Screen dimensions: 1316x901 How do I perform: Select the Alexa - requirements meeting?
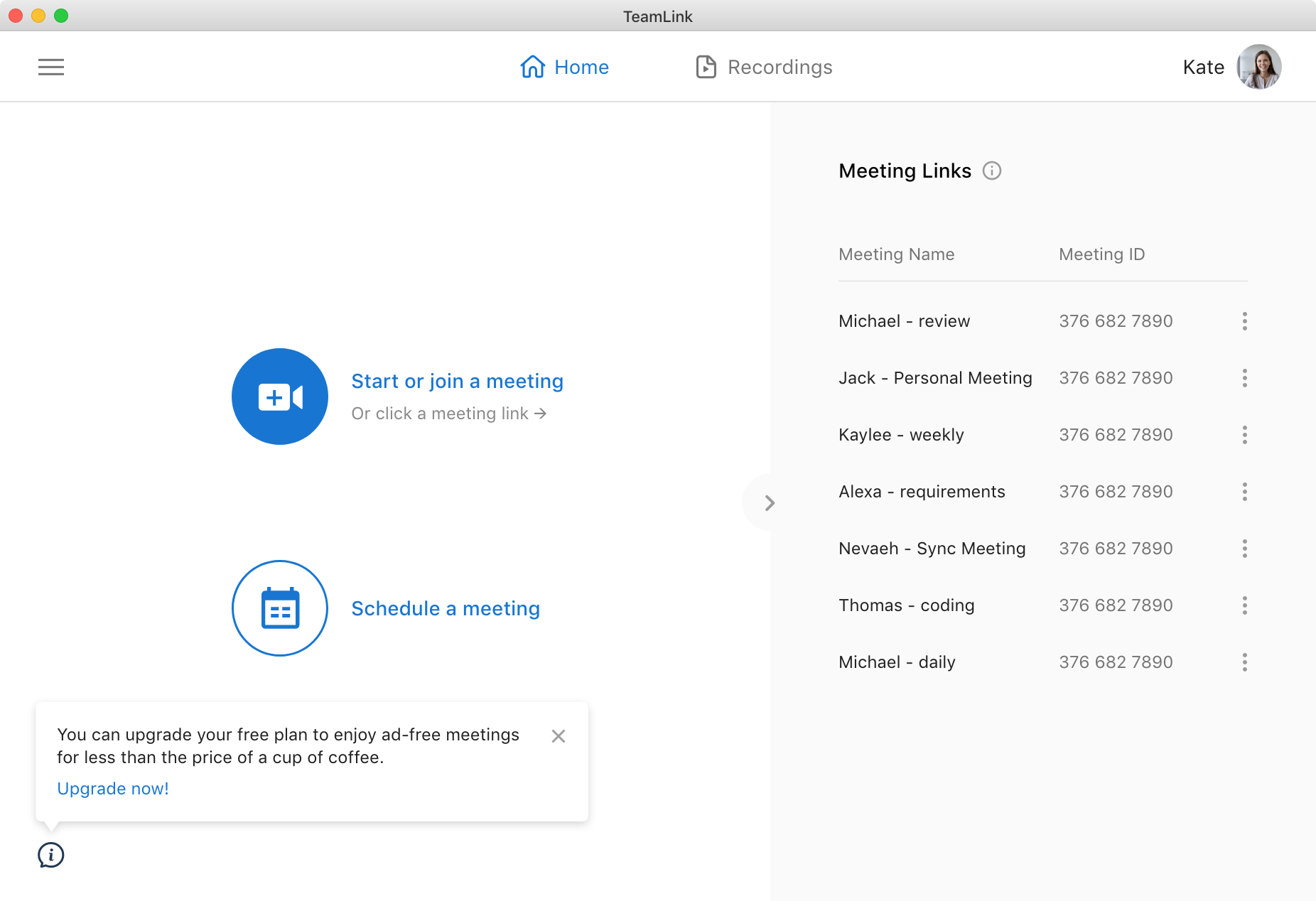922,492
